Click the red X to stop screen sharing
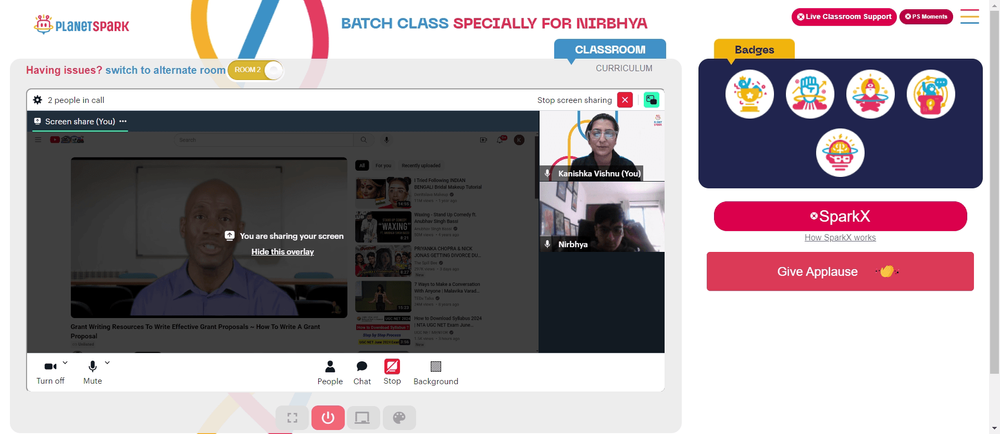The image size is (1000, 434). [x=625, y=100]
